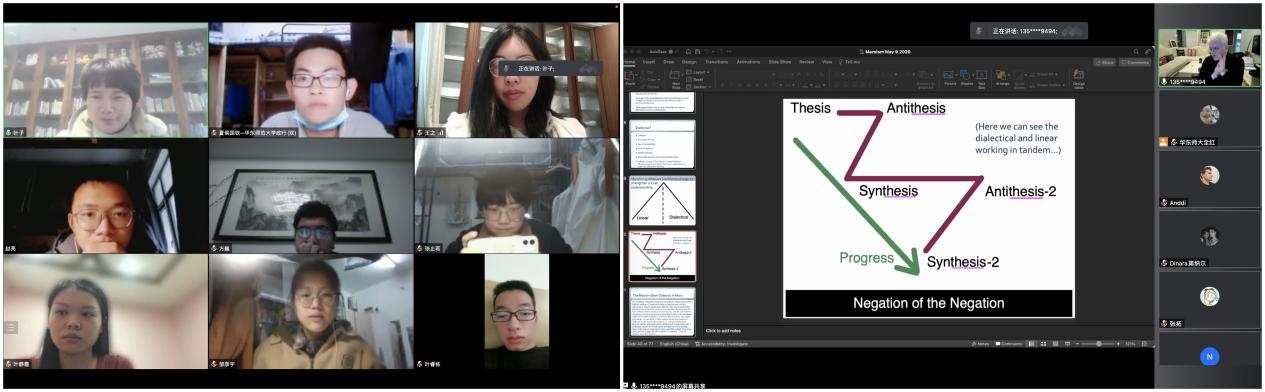
Task: Click the Picture icon in the ribbon
Action: point(949,77)
